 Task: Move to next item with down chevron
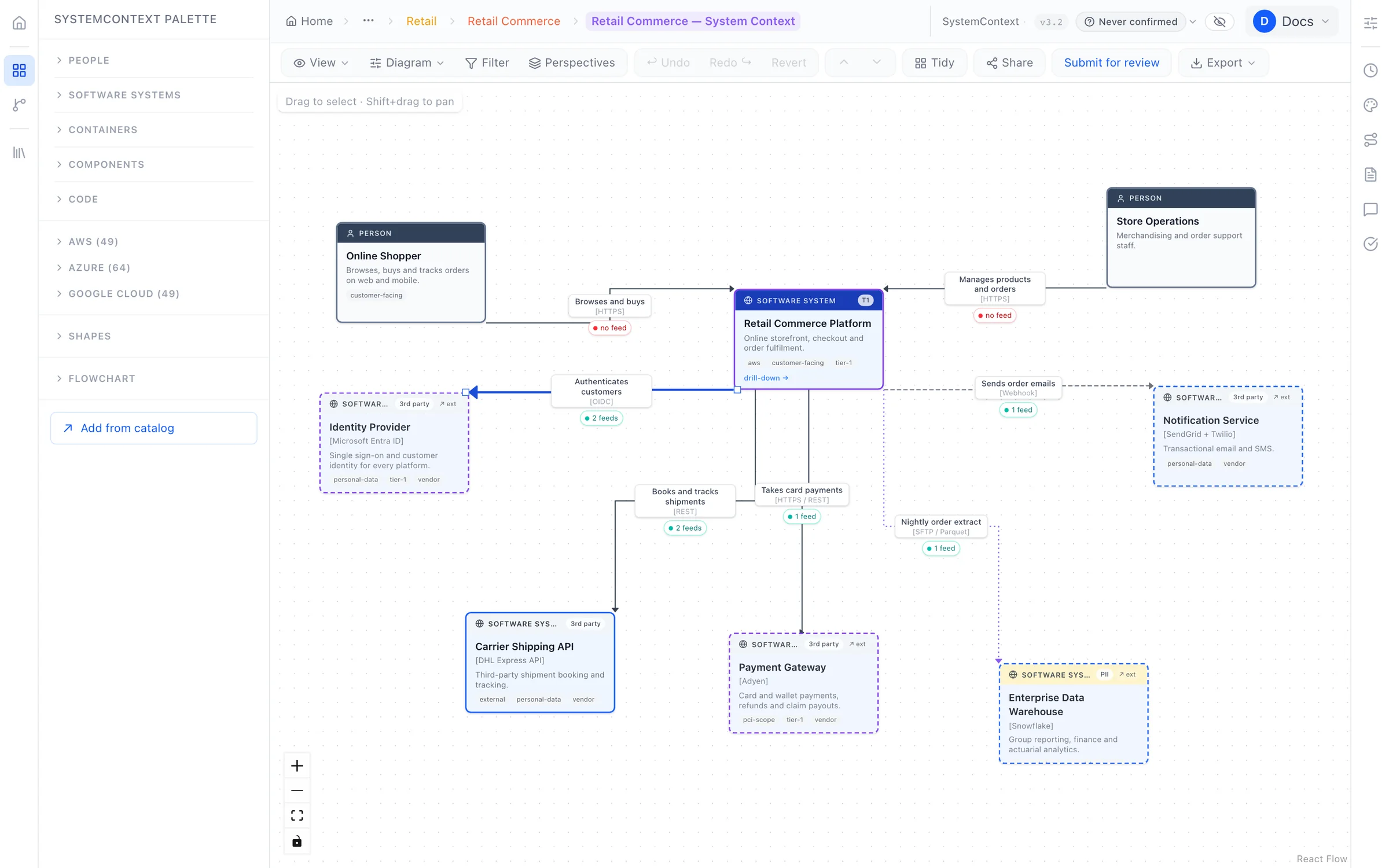pyautogui.click(x=876, y=62)
